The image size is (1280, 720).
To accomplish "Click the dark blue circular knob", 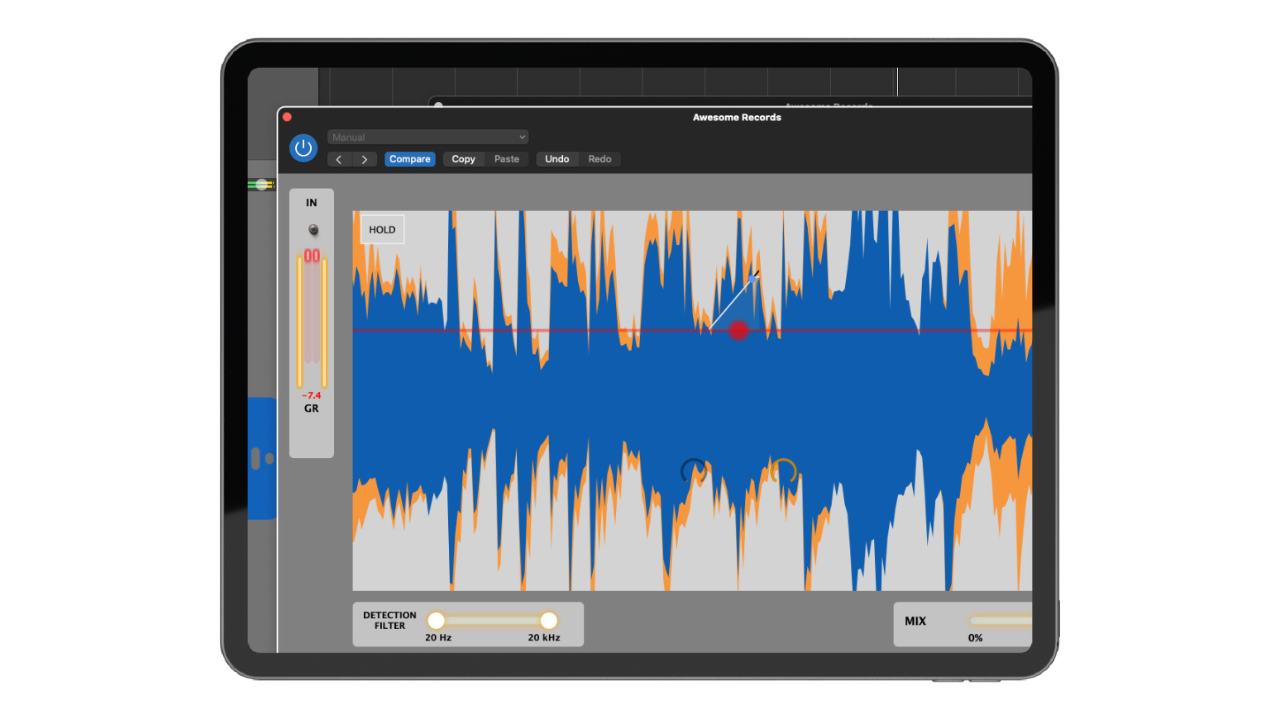I will point(694,471).
